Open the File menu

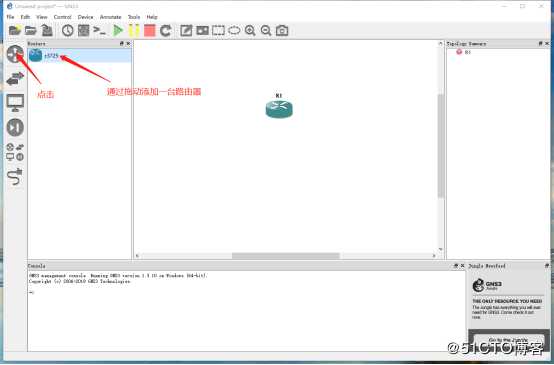(10, 17)
